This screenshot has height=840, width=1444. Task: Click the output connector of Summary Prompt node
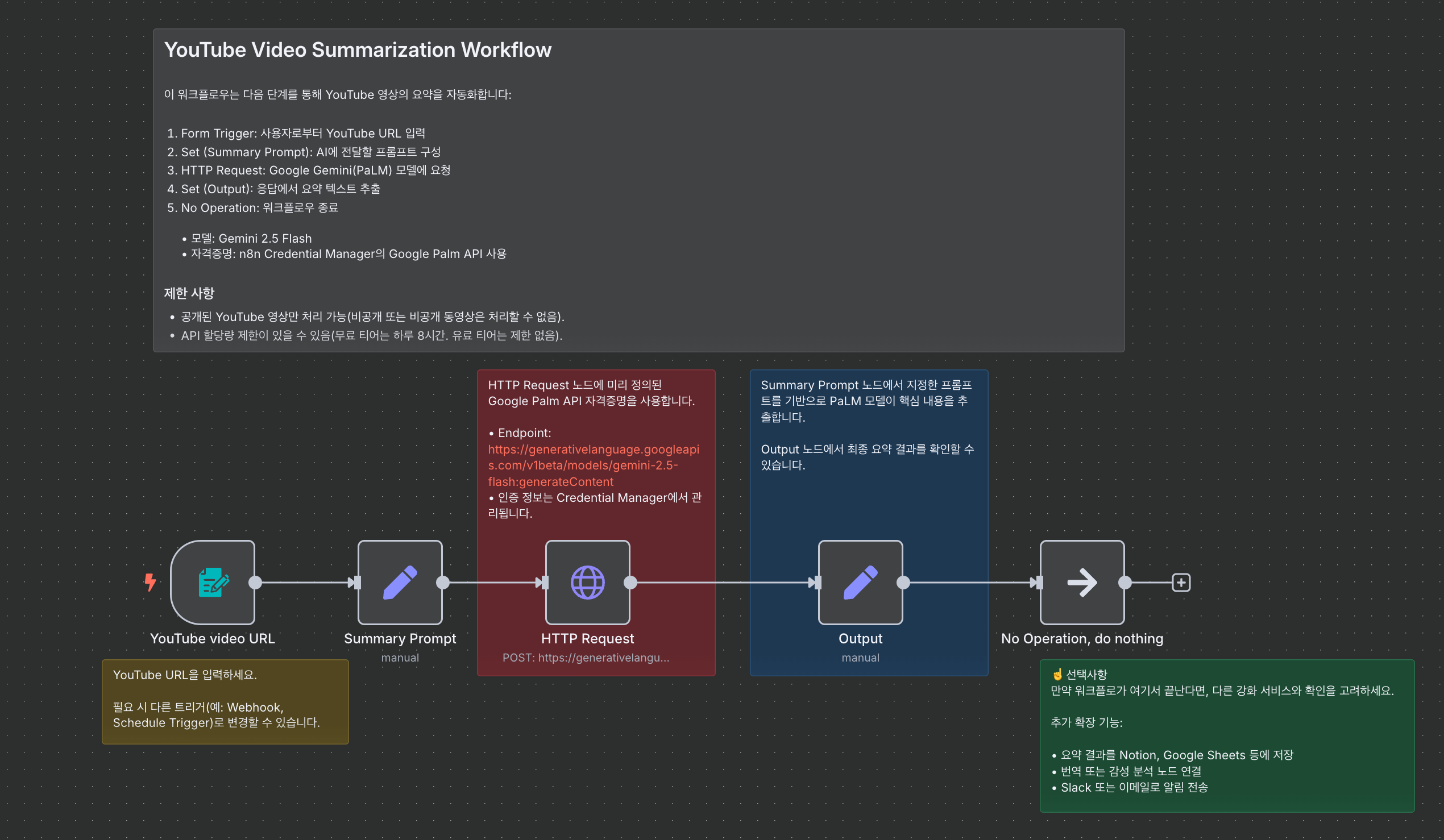[x=443, y=582]
